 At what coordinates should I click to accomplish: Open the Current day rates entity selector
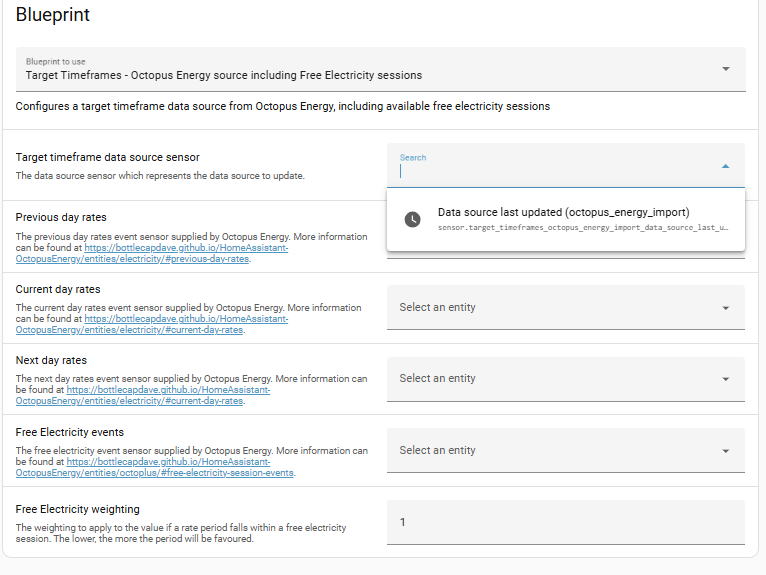(x=555, y=308)
